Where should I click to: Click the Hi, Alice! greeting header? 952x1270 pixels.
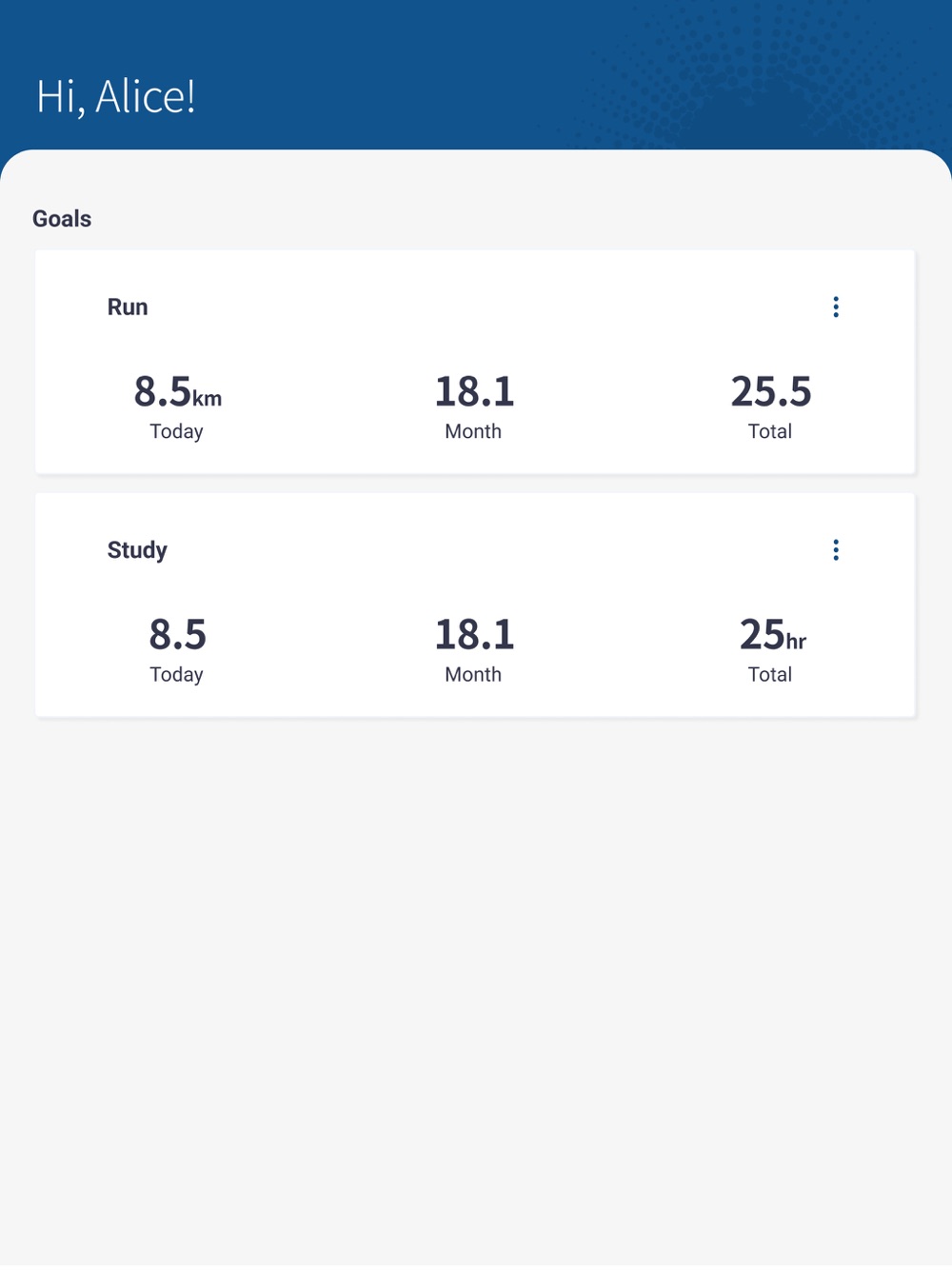[x=116, y=96]
